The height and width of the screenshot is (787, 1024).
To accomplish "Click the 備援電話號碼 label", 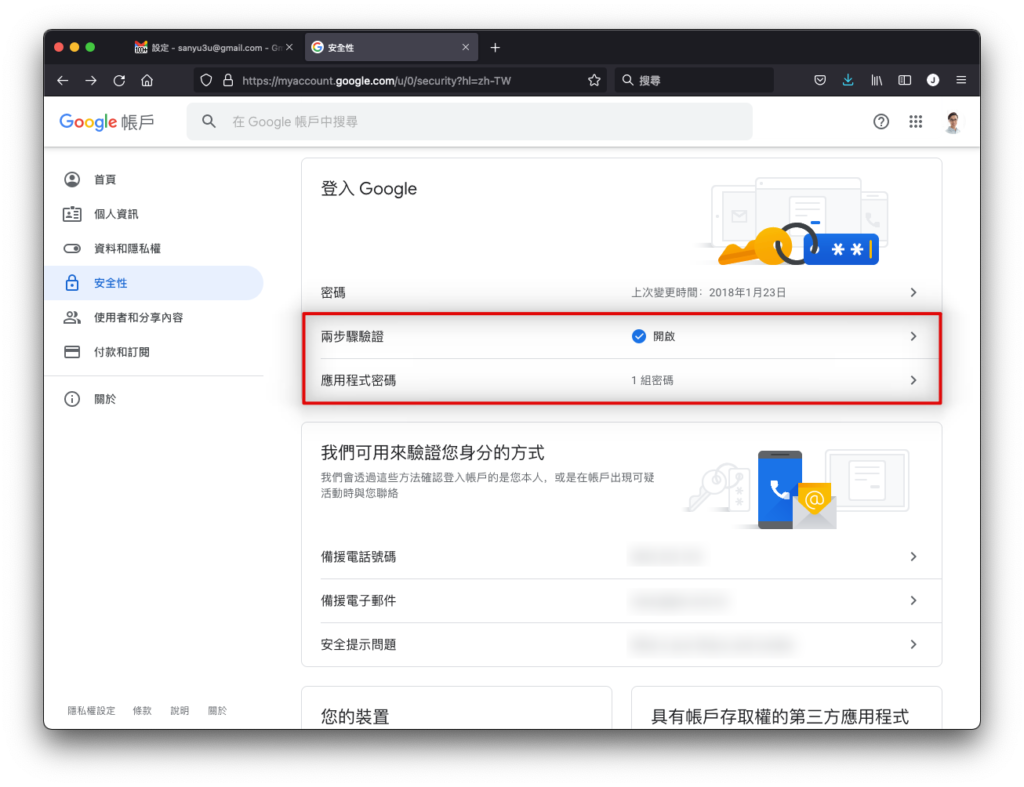I will coord(358,556).
